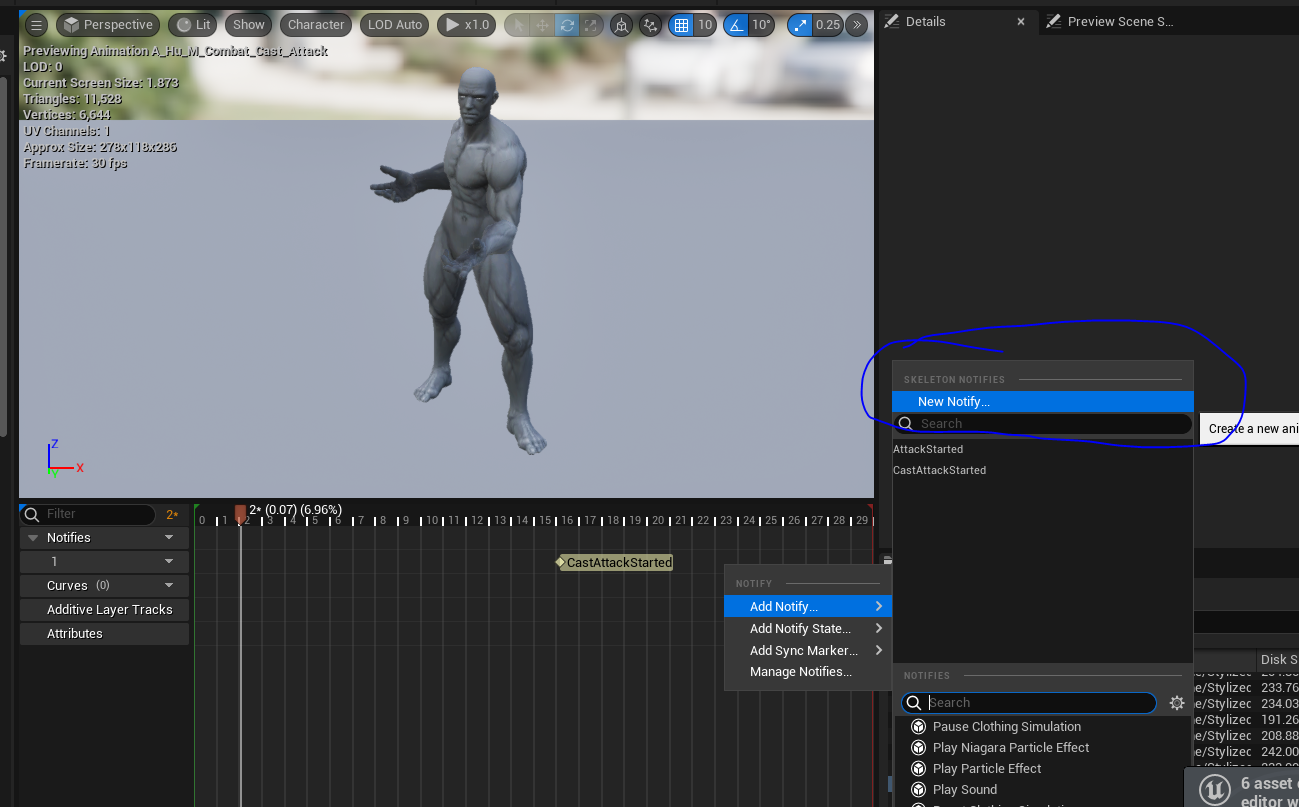Activate the scale gizmo tool

coord(591,25)
